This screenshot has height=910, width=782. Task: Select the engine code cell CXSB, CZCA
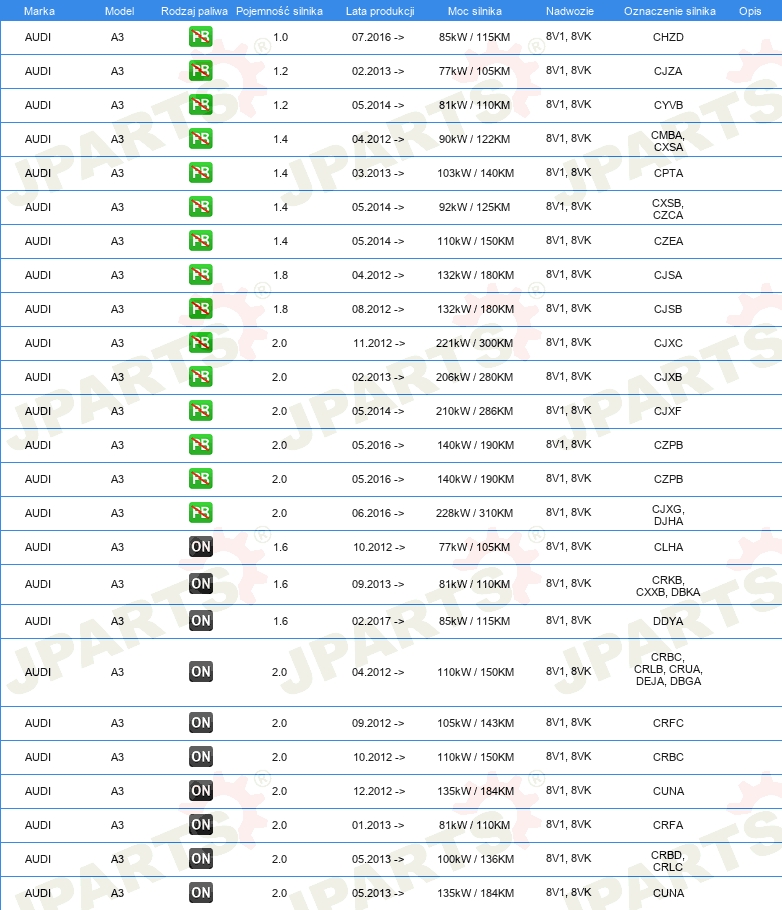tap(668, 209)
